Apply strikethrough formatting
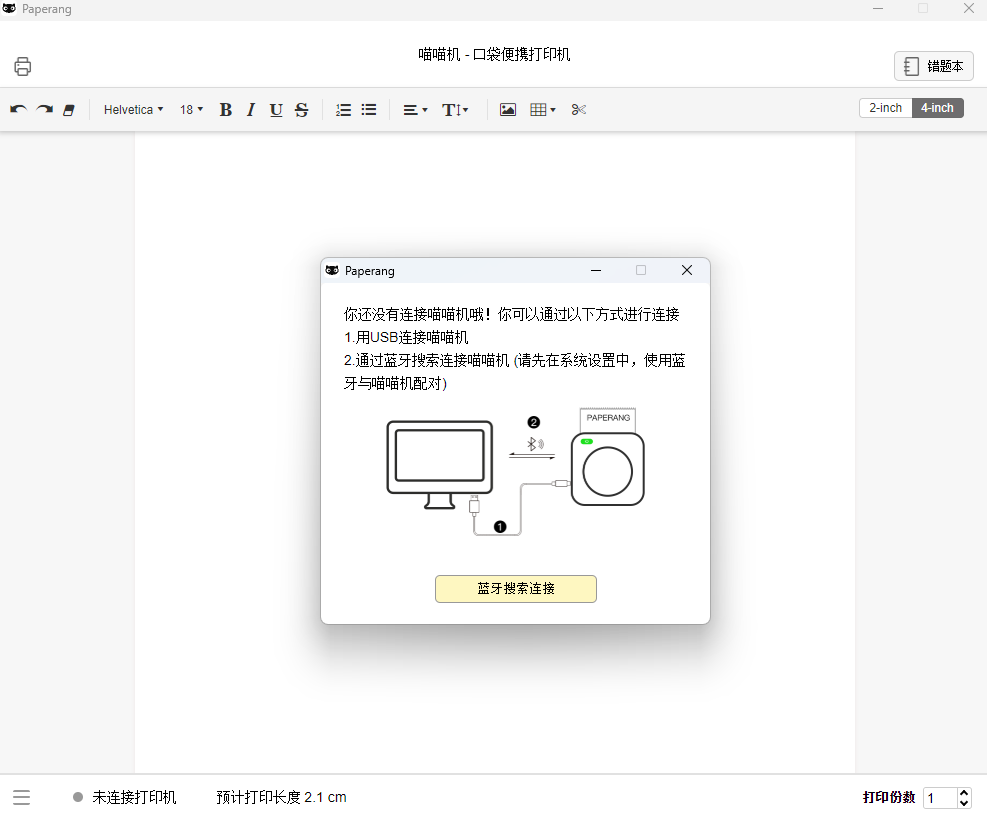Screen dimensions: 987x815 301,110
